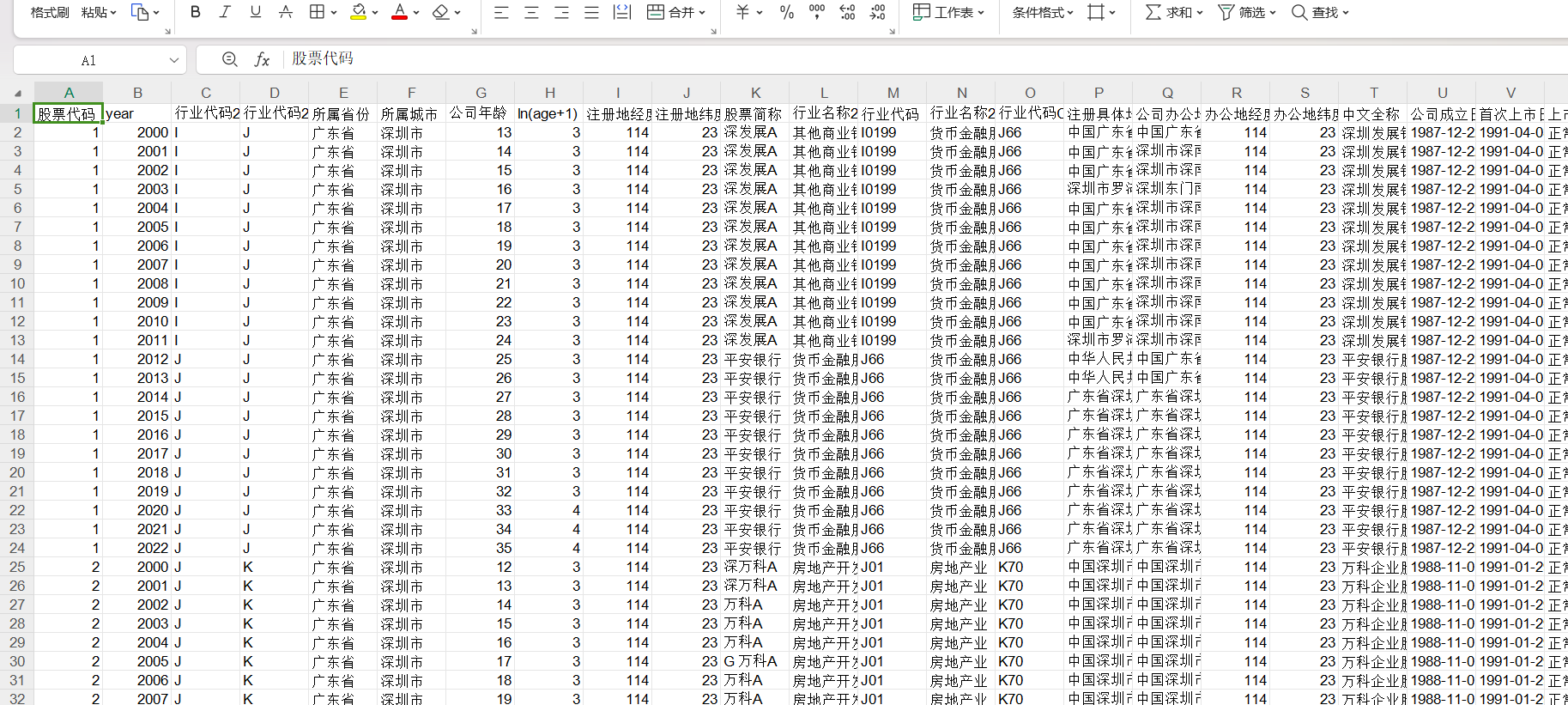This screenshot has height=705, width=1568.
Task: Open the font settings dialog launcher
Action: click(474, 32)
